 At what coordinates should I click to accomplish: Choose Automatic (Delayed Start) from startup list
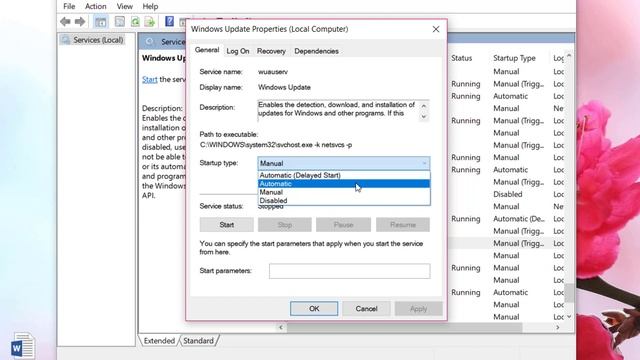(344, 175)
